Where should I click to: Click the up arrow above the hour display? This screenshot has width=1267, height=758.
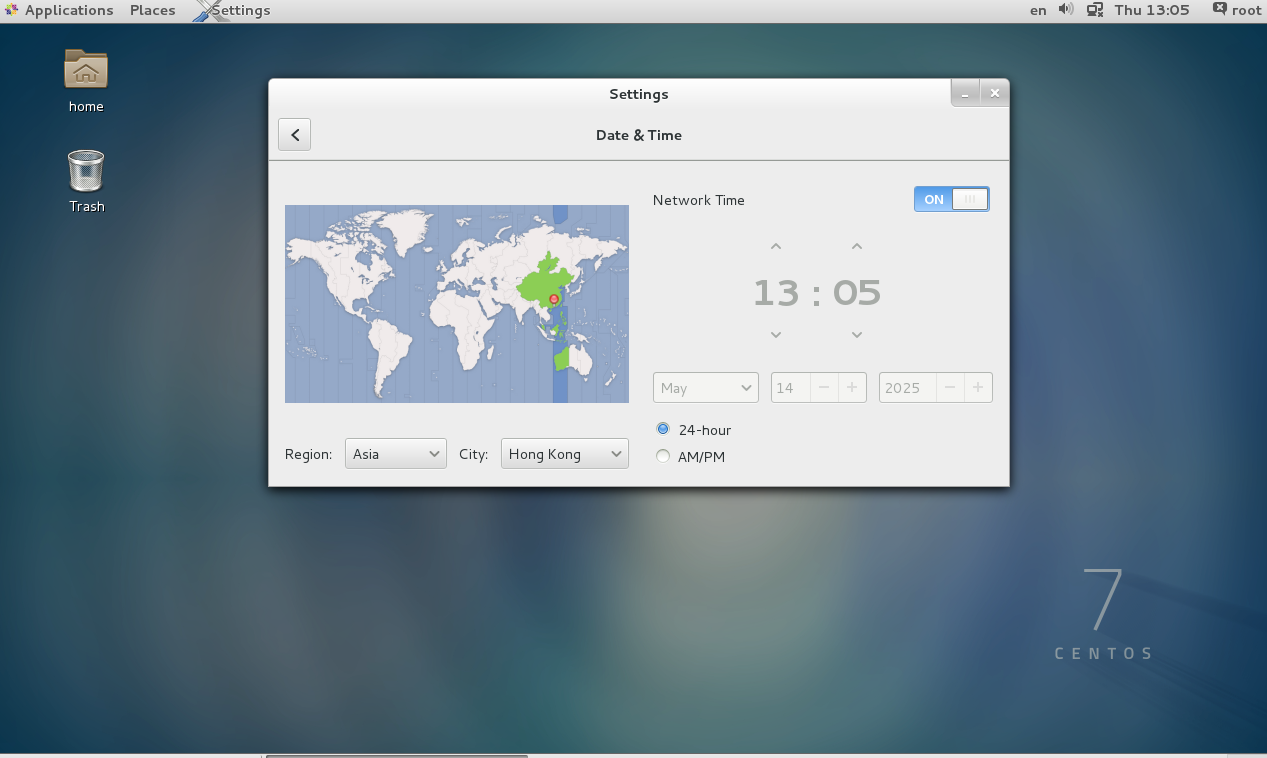[x=776, y=245]
